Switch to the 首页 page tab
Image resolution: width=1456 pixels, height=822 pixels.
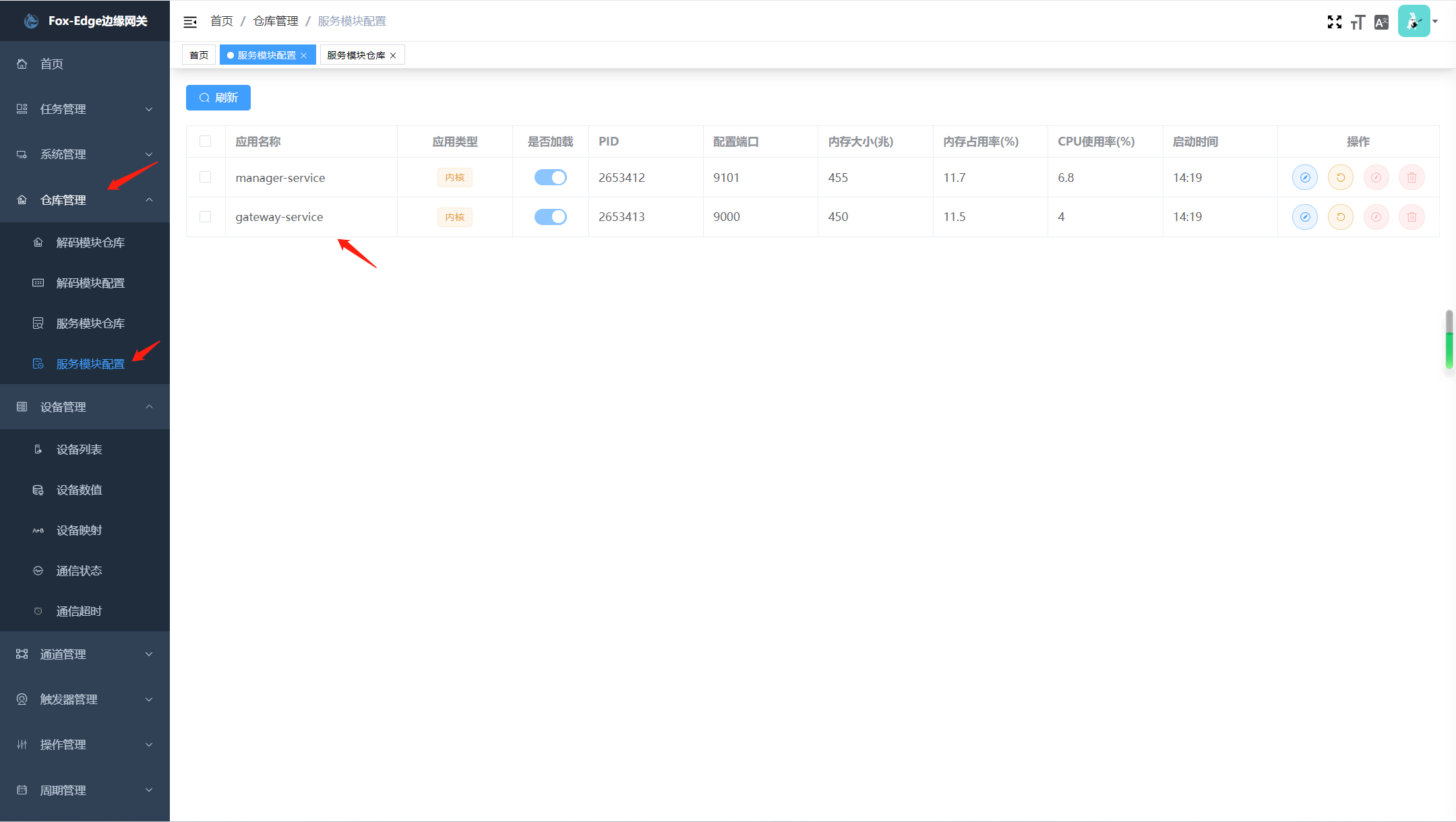[x=199, y=55]
